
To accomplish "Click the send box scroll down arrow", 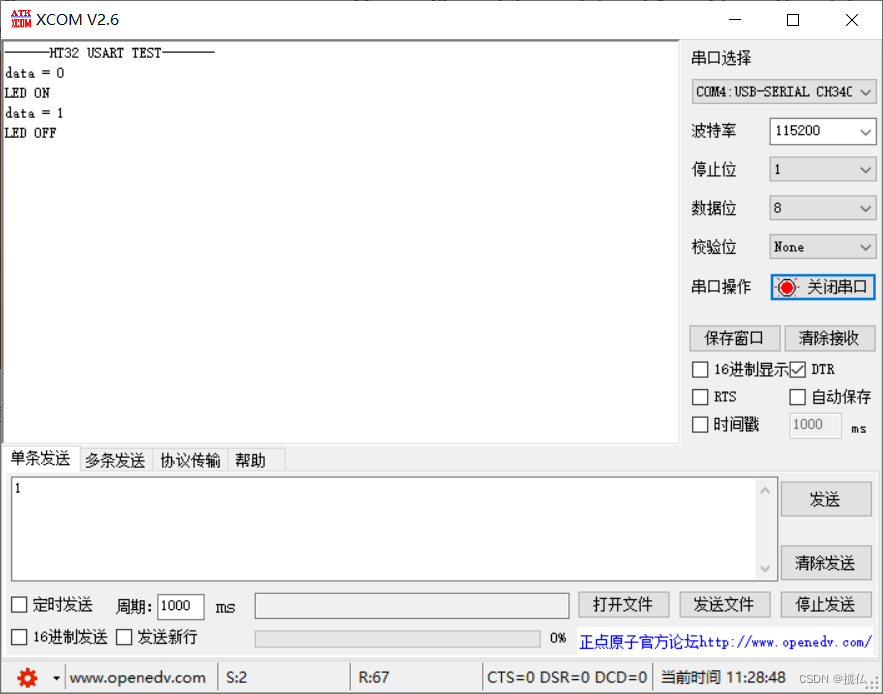I will point(765,568).
